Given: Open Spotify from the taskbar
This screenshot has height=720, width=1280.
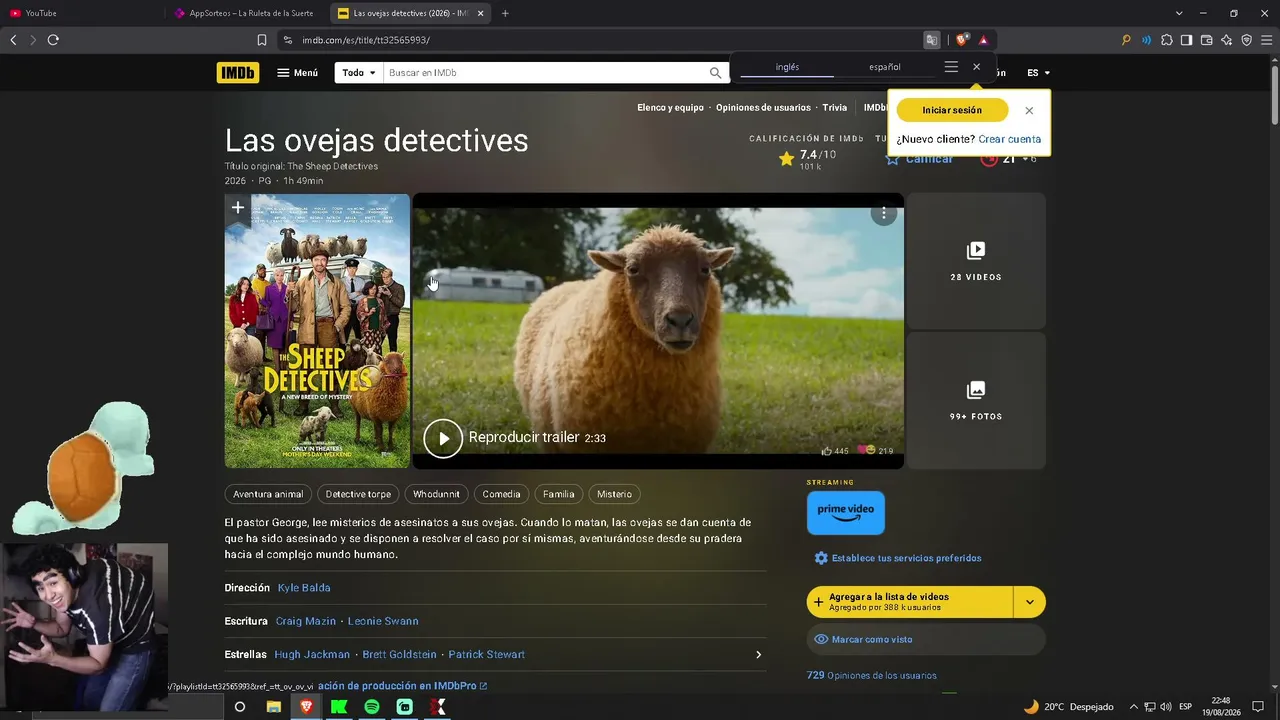Looking at the screenshot, I should pos(372,707).
